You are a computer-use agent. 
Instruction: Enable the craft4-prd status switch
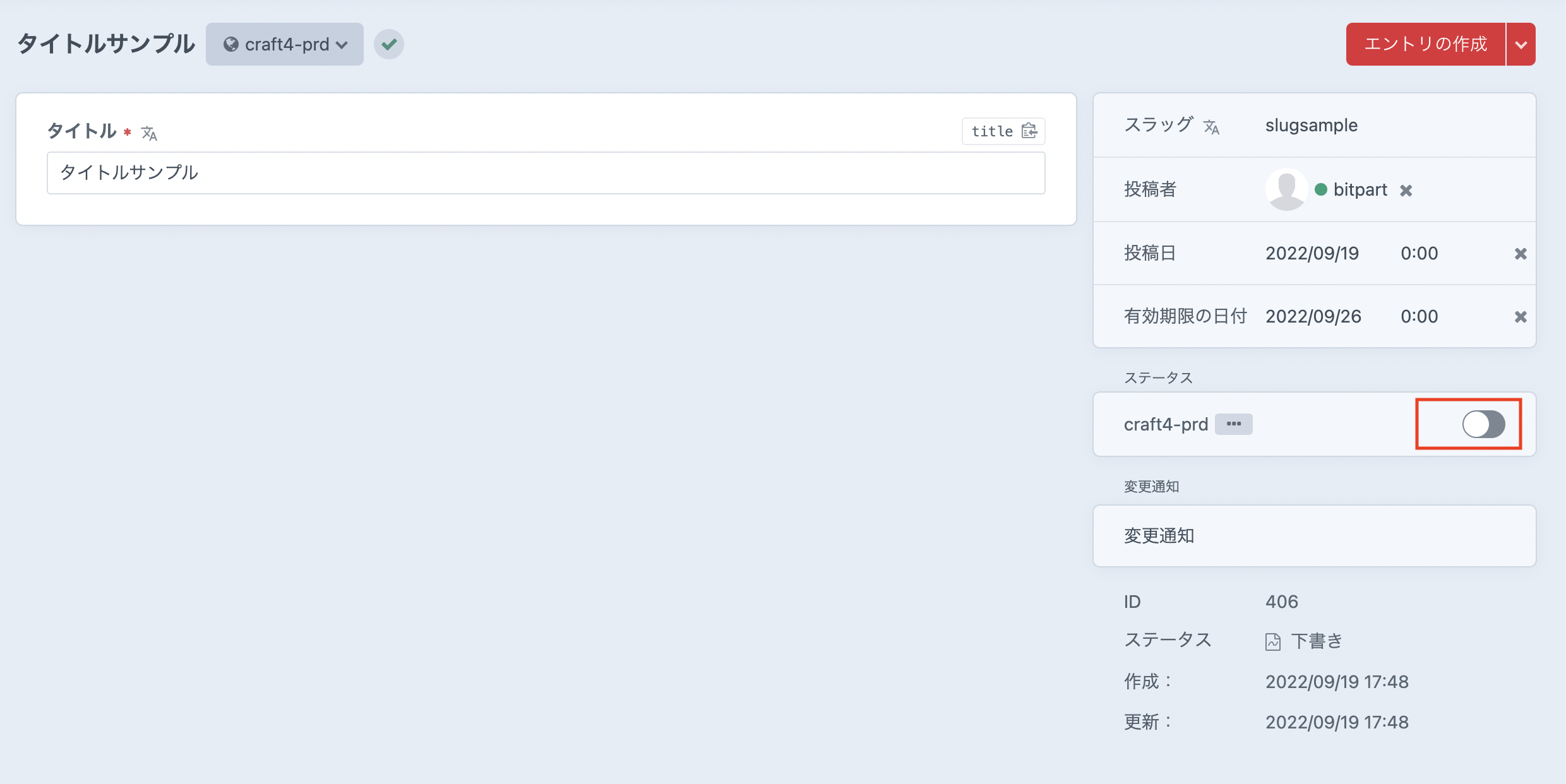(x=1483, y=424)
